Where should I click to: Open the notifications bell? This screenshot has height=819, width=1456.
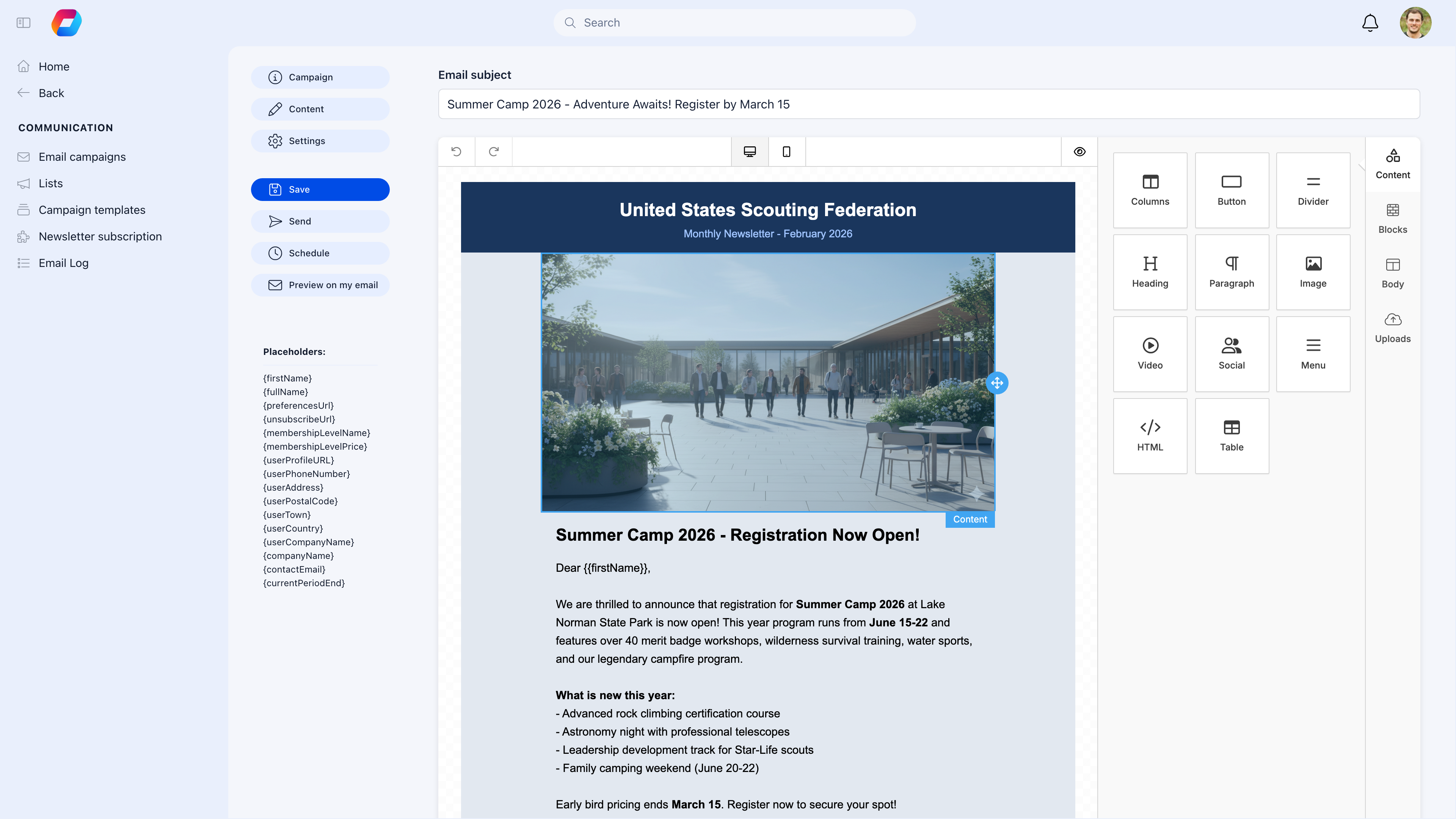click(1369, 23)
